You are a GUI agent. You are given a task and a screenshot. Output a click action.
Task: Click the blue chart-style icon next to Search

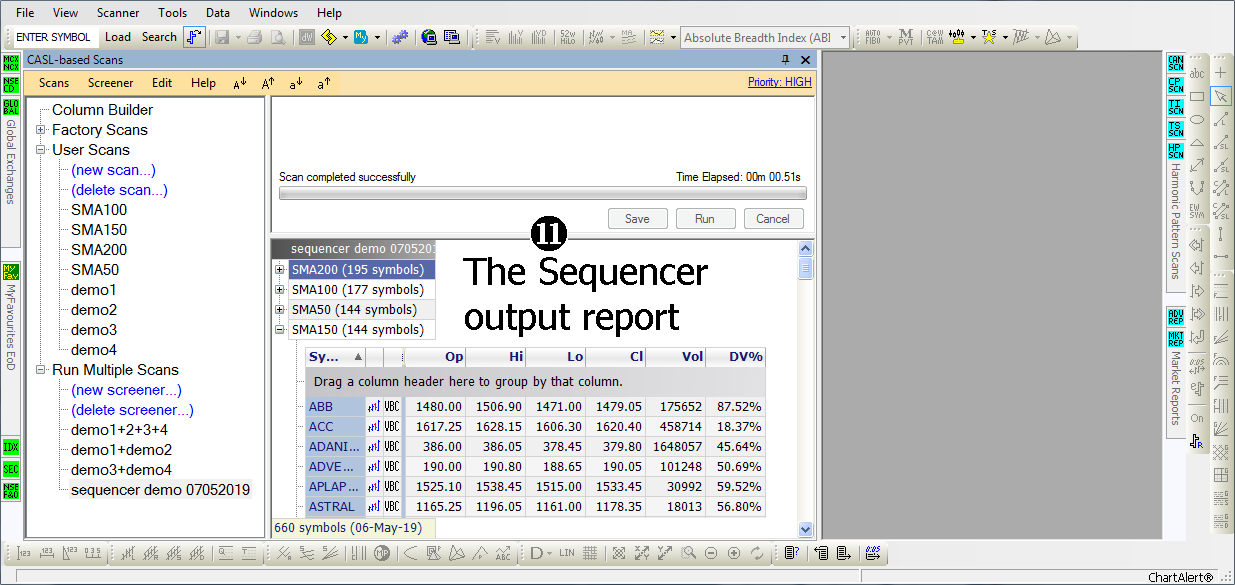194,38
